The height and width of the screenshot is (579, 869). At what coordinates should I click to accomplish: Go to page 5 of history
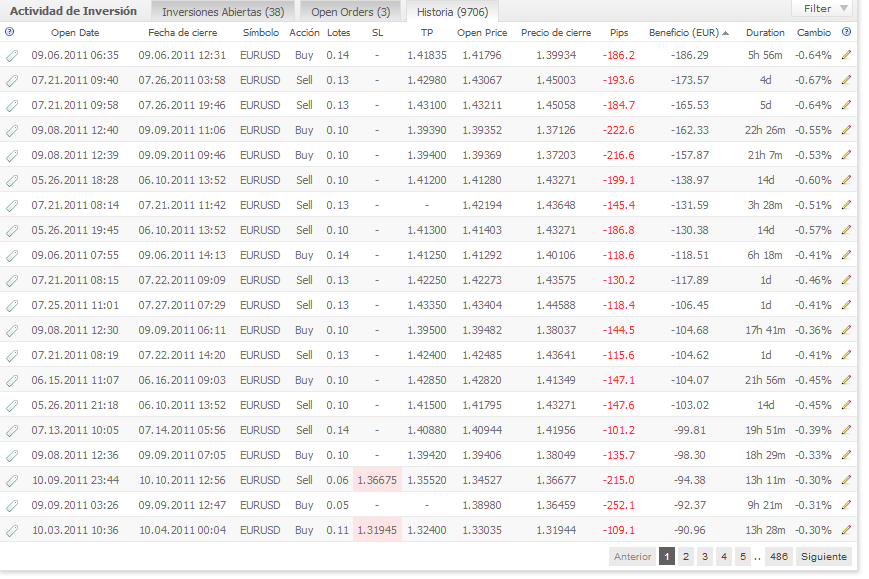(x=743, y=556)
